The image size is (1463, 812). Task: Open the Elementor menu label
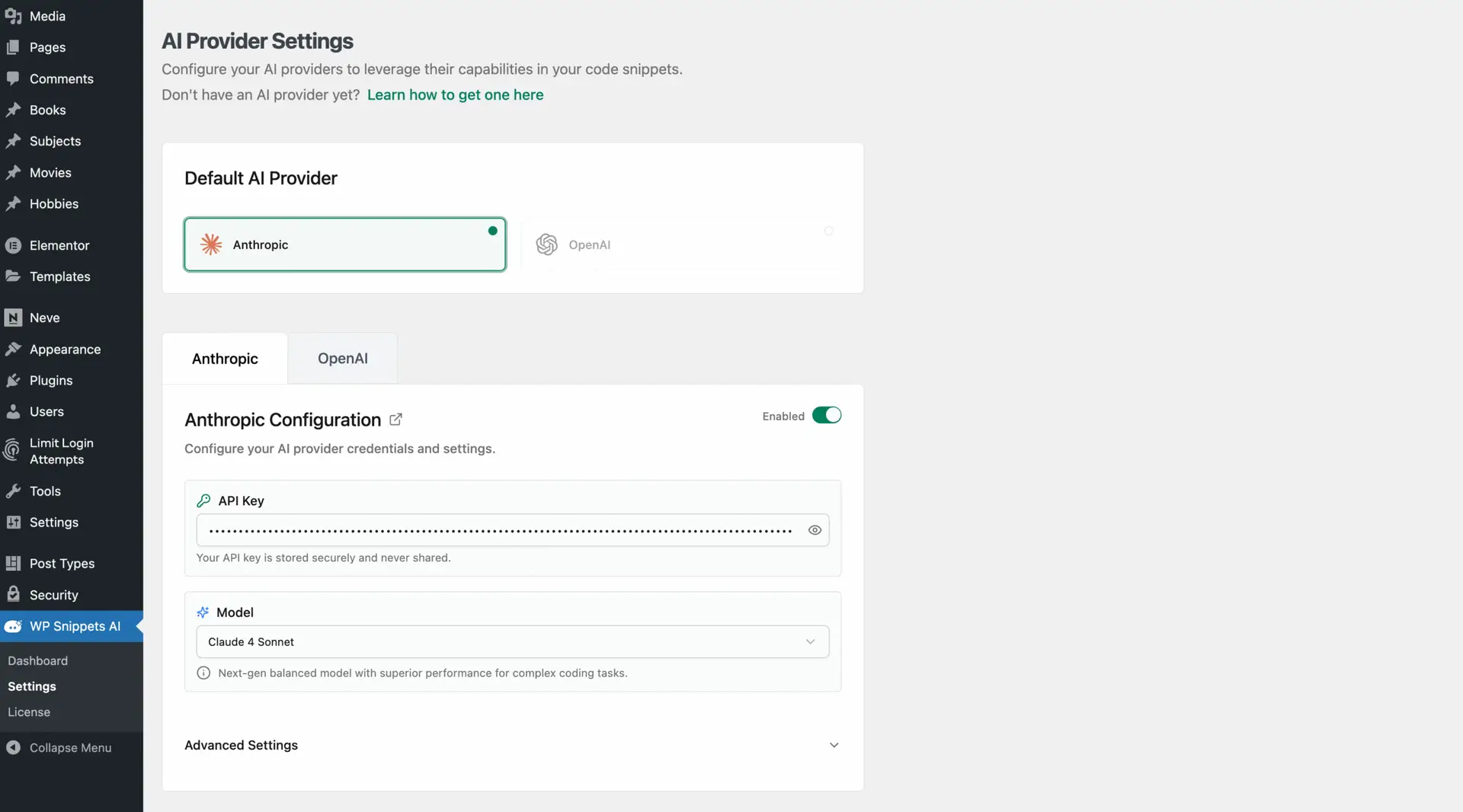coord(59,245)
